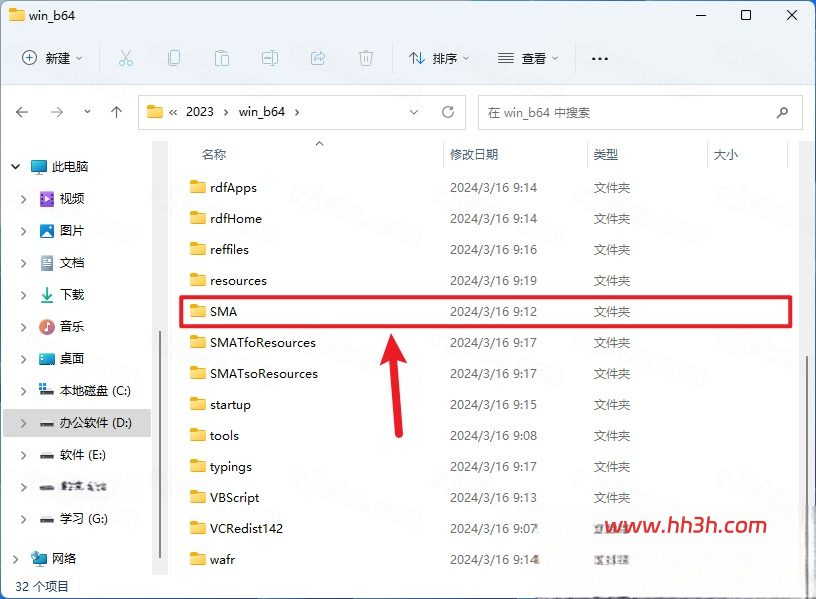This screenshot has height=599, width=816.
Task: Select the SMATsoResources folder icon
Action: tap(198, 373)
